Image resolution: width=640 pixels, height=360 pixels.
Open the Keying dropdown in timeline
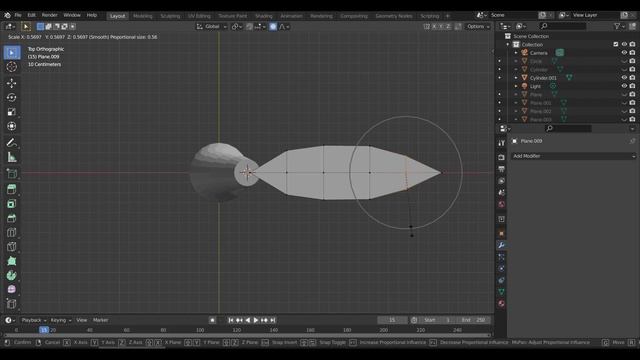click(61, 320)
